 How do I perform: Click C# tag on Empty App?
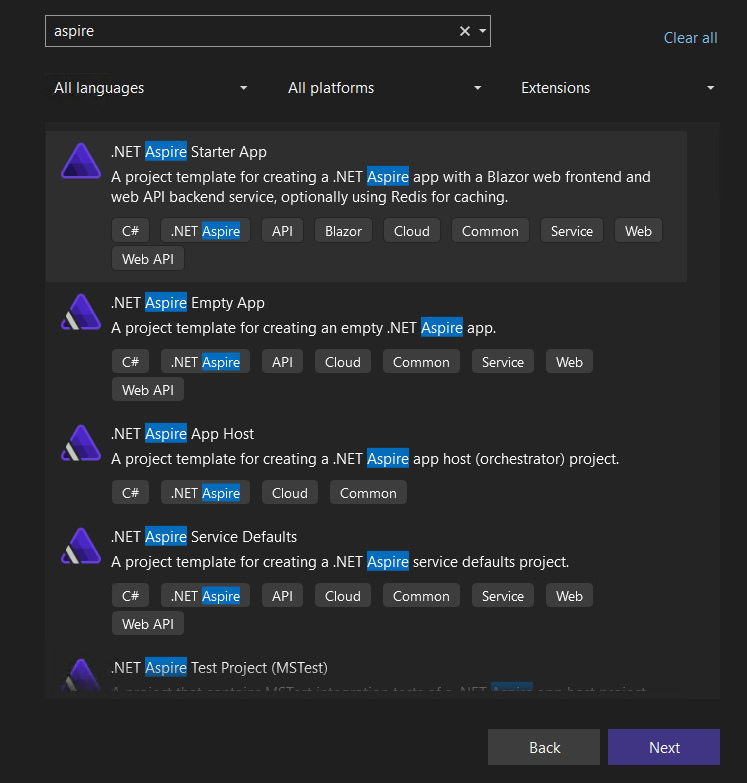tap(130, 362)
